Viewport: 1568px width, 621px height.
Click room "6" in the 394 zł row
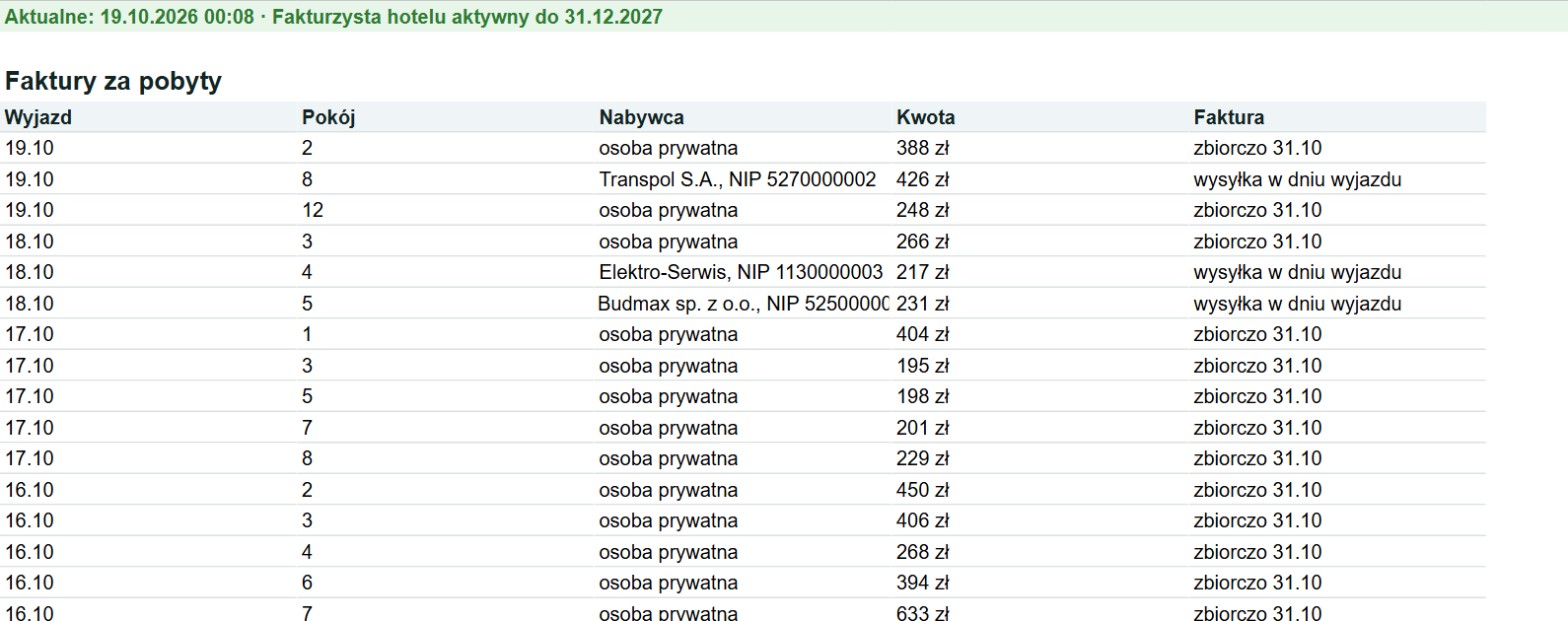[308, 583]
